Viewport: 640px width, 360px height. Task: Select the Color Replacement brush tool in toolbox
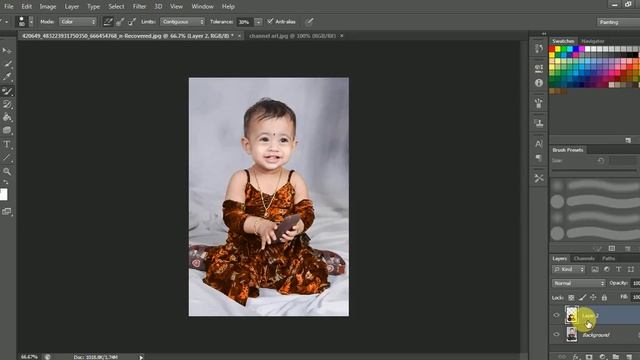tap(7, 91)
